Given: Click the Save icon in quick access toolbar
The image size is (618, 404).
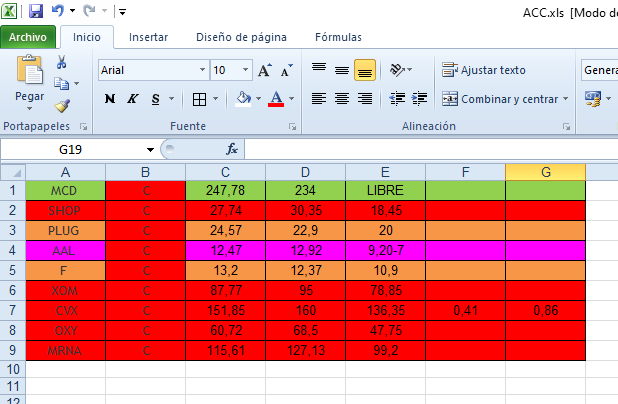Looking at the screenshot, I should tap(36, 11).
